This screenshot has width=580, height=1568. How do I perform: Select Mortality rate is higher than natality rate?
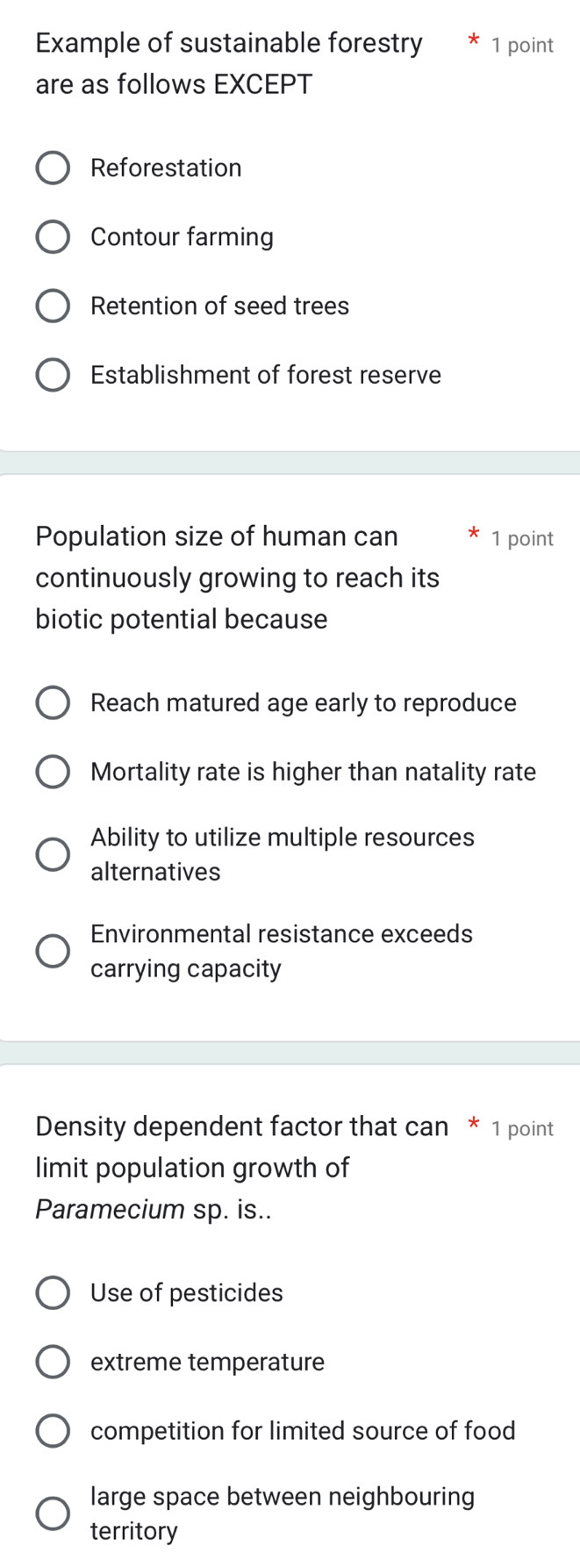[53, 771]
